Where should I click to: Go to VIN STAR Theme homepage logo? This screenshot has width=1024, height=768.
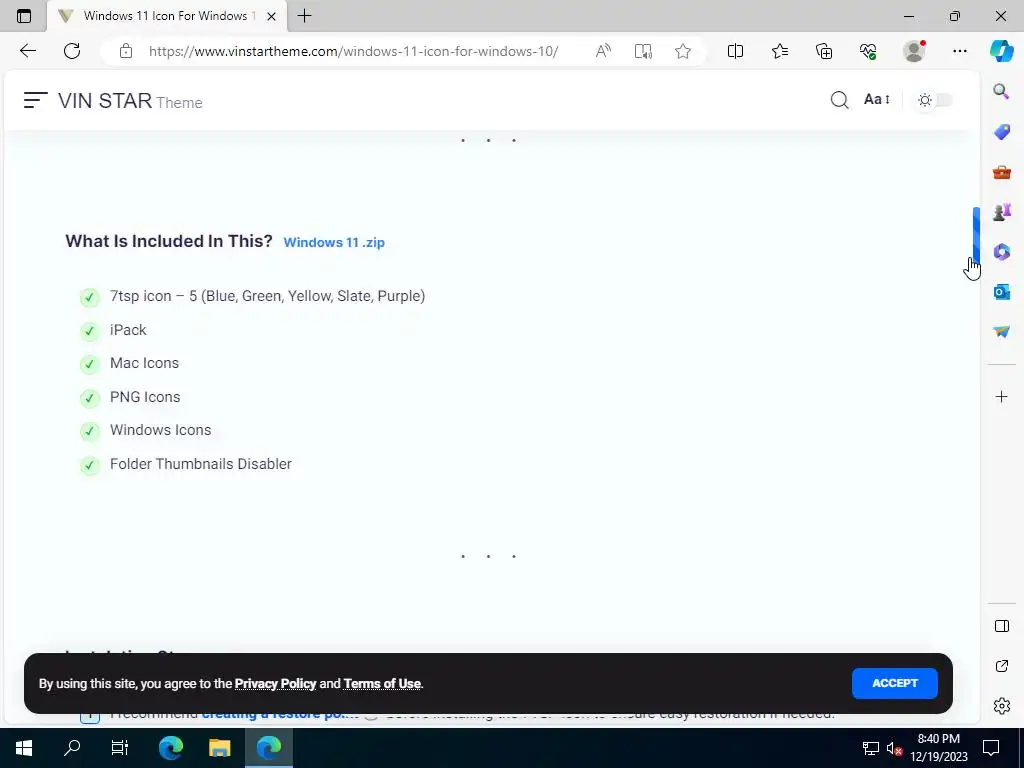[130, 101]
